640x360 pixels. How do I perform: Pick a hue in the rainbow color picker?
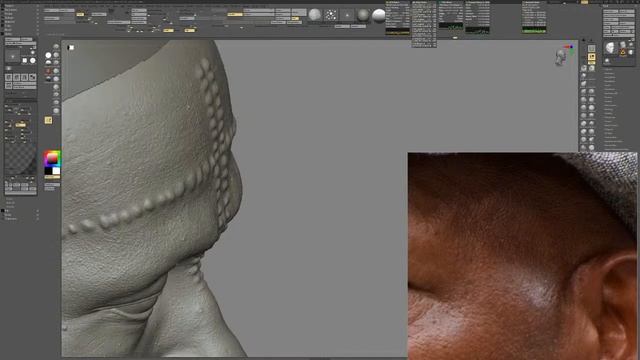pos(52,158)
